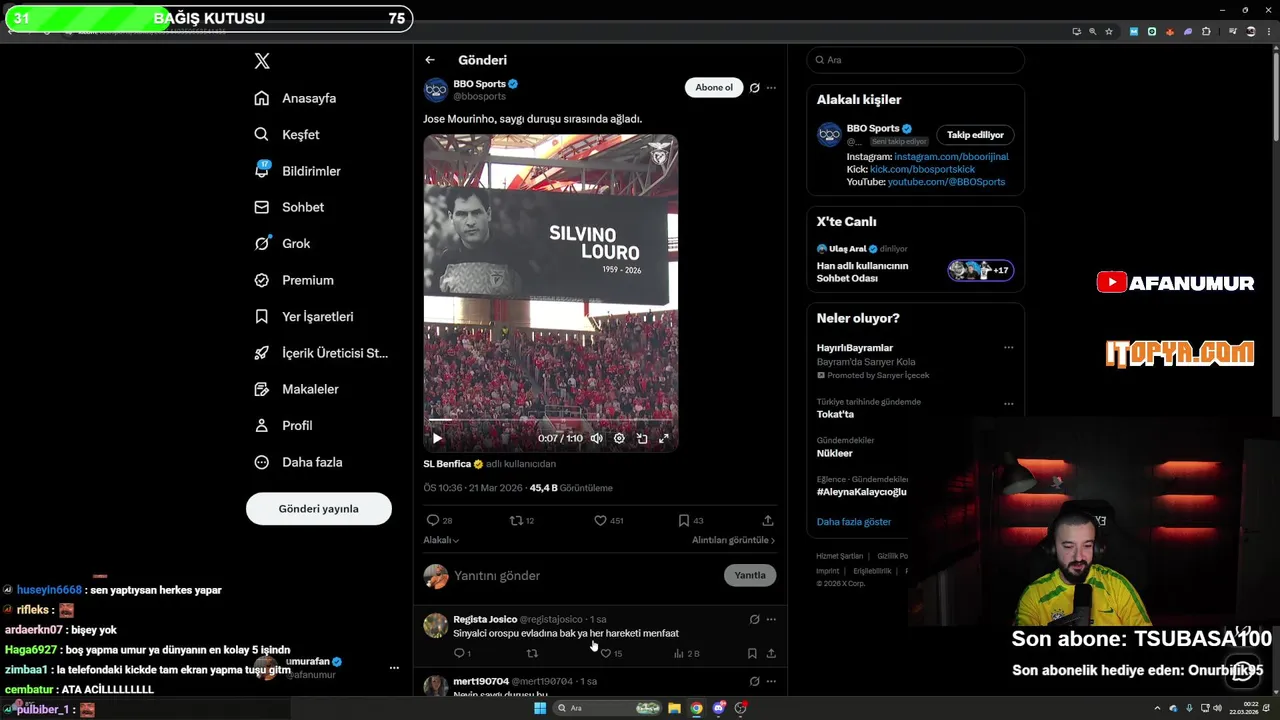Screen dimensions: 1280x720
Task: Open the Nükleer trending topic
Action: click(835, 453)
